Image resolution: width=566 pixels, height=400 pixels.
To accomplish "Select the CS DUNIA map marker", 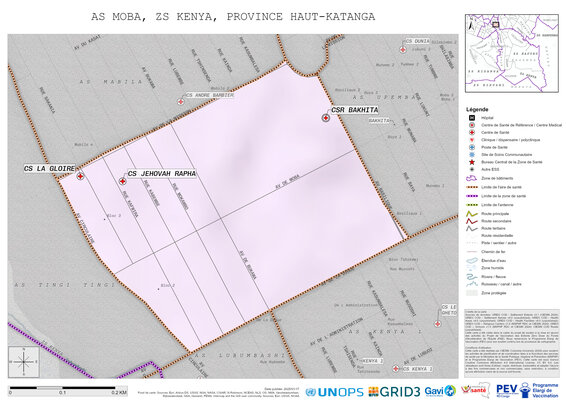I will 403,49.
